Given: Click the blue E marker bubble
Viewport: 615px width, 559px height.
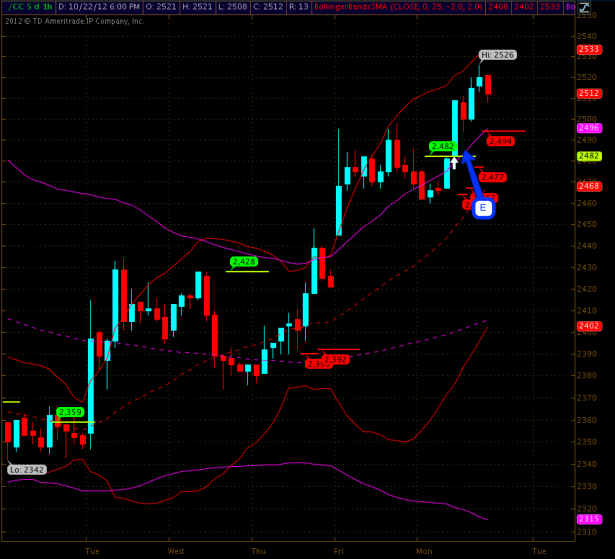Looking at the screenshot, I should 484,208.
